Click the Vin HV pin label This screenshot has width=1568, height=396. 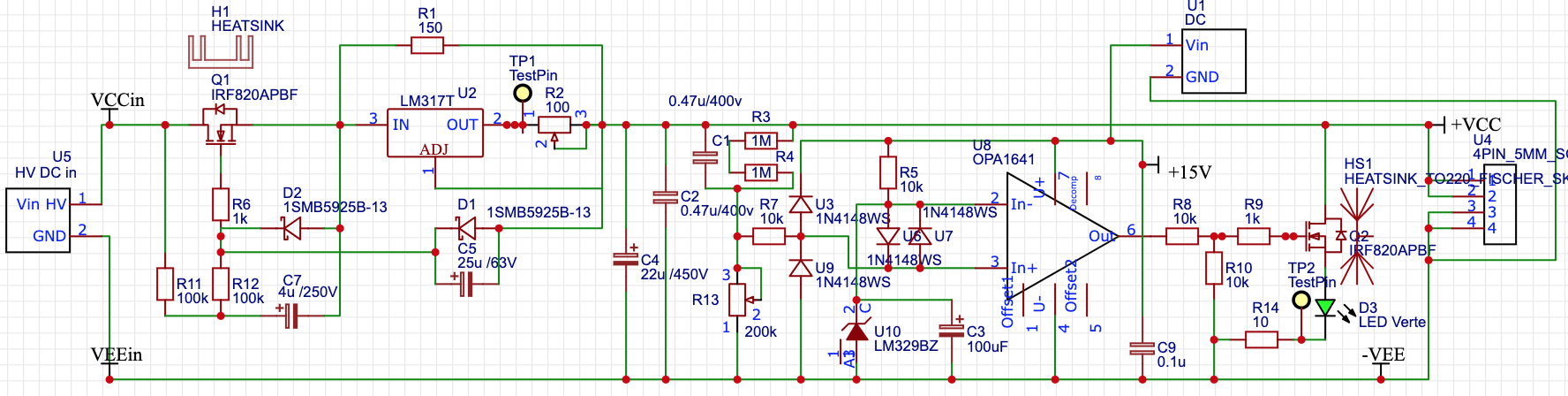41,204
